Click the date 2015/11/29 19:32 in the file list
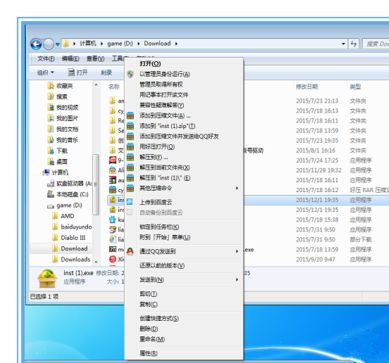 (319, 170)
